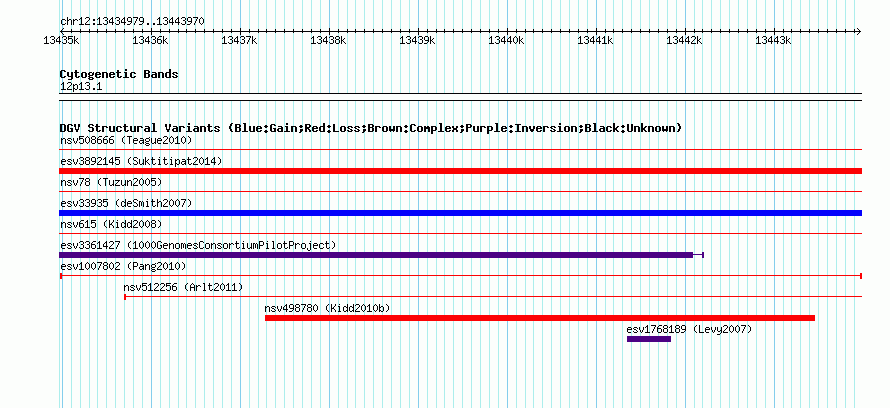Open esv3361427 (1000GenomesConsortiumPilotProject) label
Screen dimensions: 890x408
pos(198,245)
